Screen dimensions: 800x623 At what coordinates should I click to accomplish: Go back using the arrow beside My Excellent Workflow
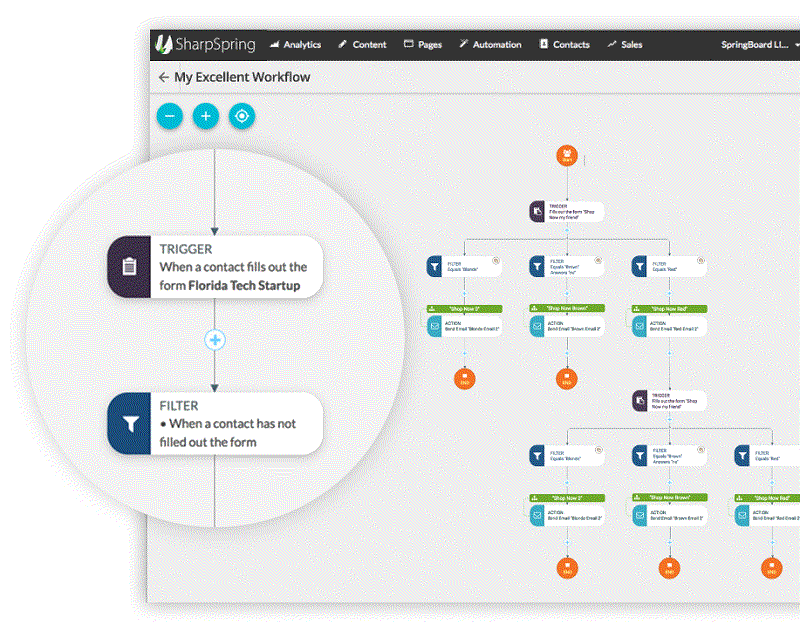[x=163, y=77]
